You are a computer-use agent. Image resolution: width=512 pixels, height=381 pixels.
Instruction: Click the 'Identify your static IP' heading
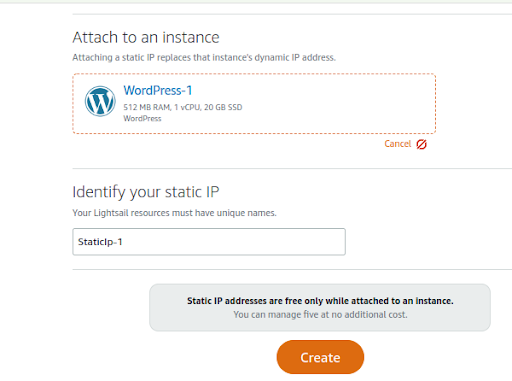(x=146, y=192)
